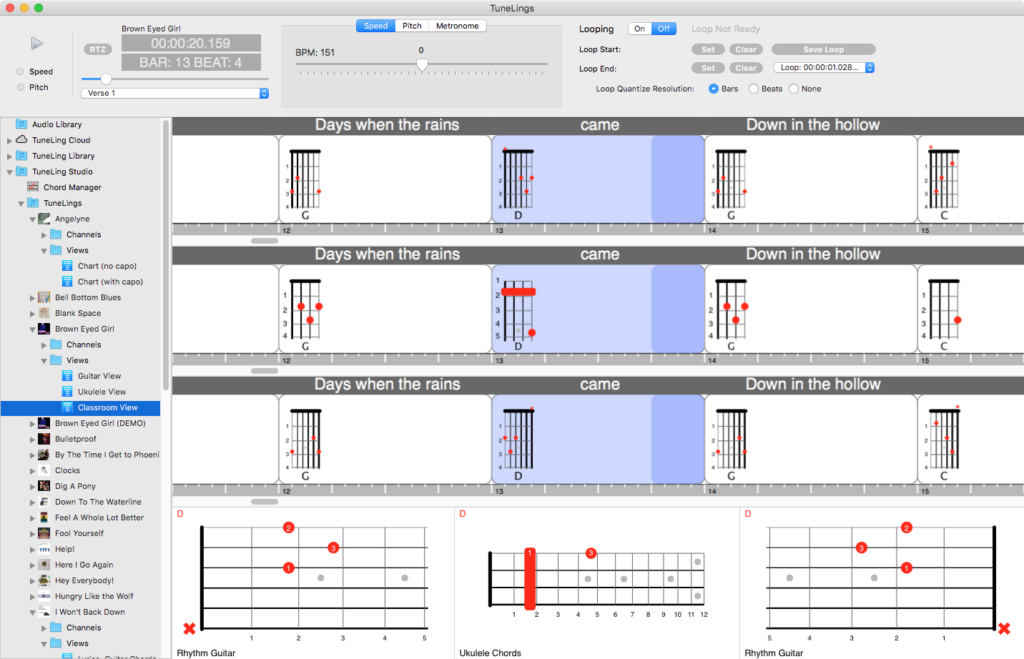The width and height of the screenshot is (1024, 659).
Task: Click the Chord Manager icon
Action: pos(34,187)
